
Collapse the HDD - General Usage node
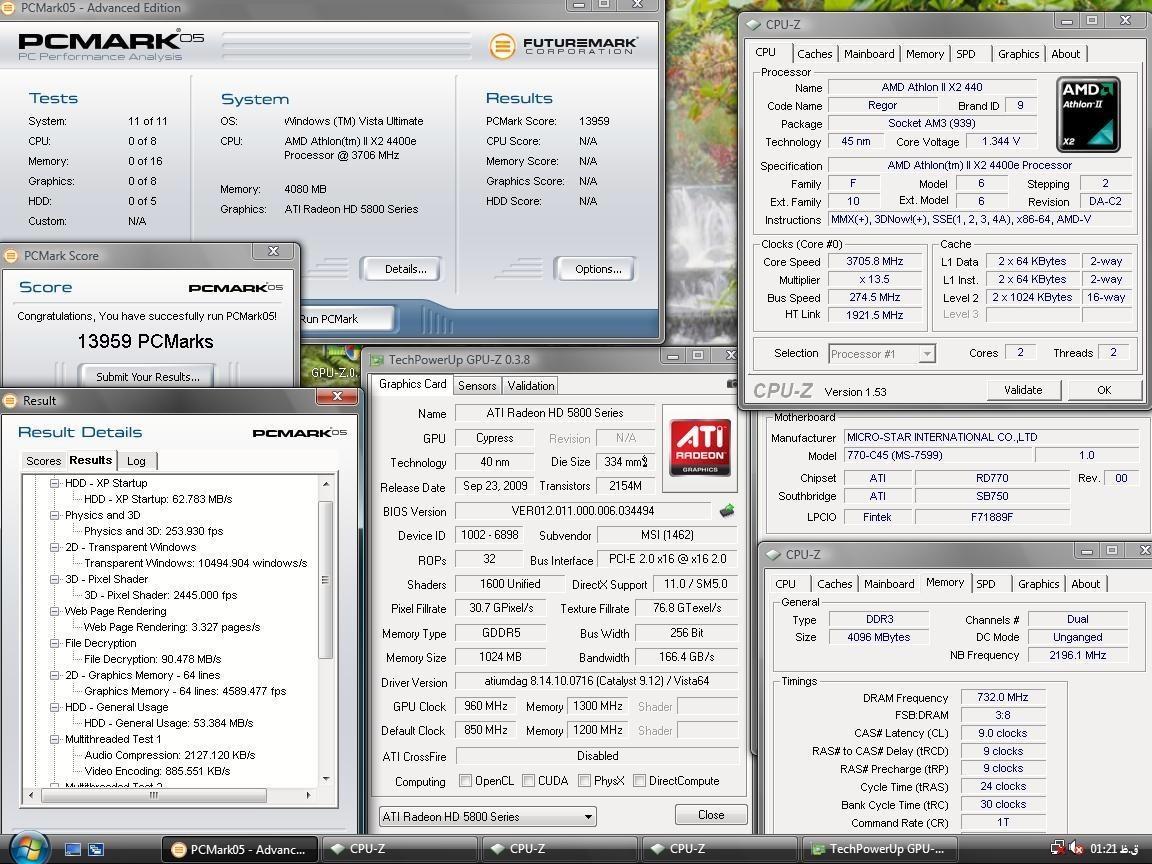tap(54, 707)
